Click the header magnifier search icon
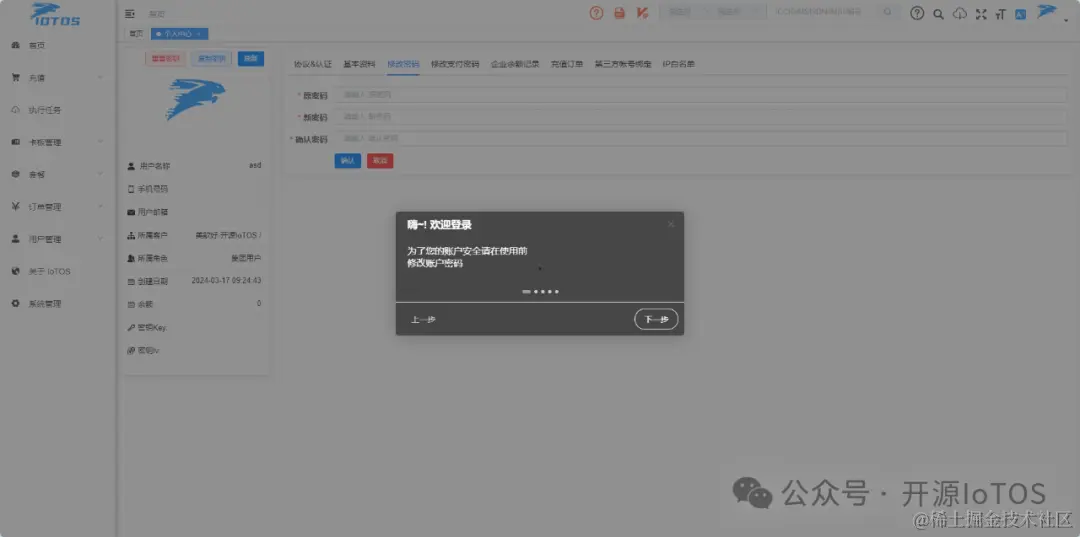The height and width of the screenshot is (537, 1080). [x=938, y=13]
